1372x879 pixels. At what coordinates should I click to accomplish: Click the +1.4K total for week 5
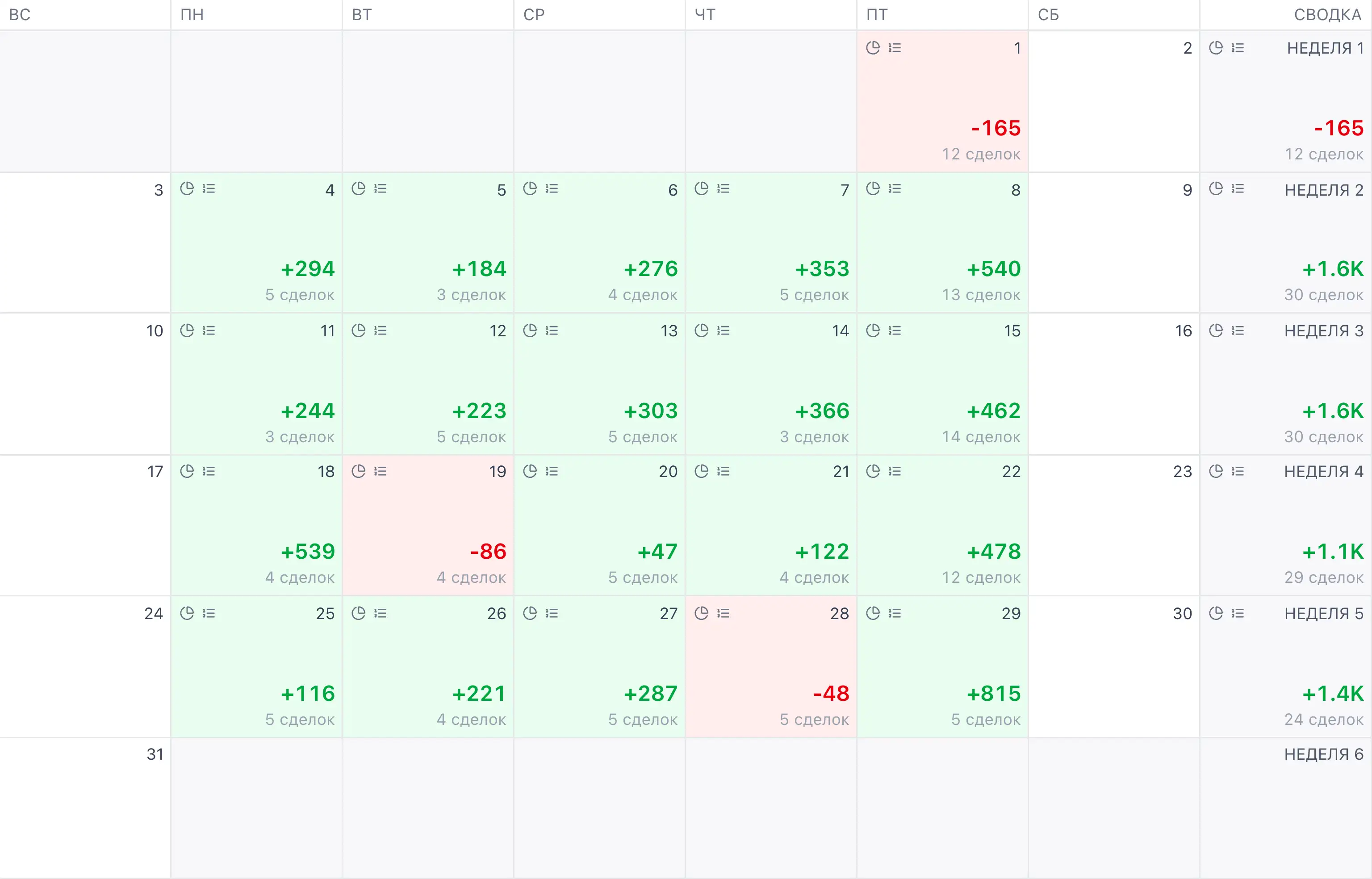[x=1333, y=694]
